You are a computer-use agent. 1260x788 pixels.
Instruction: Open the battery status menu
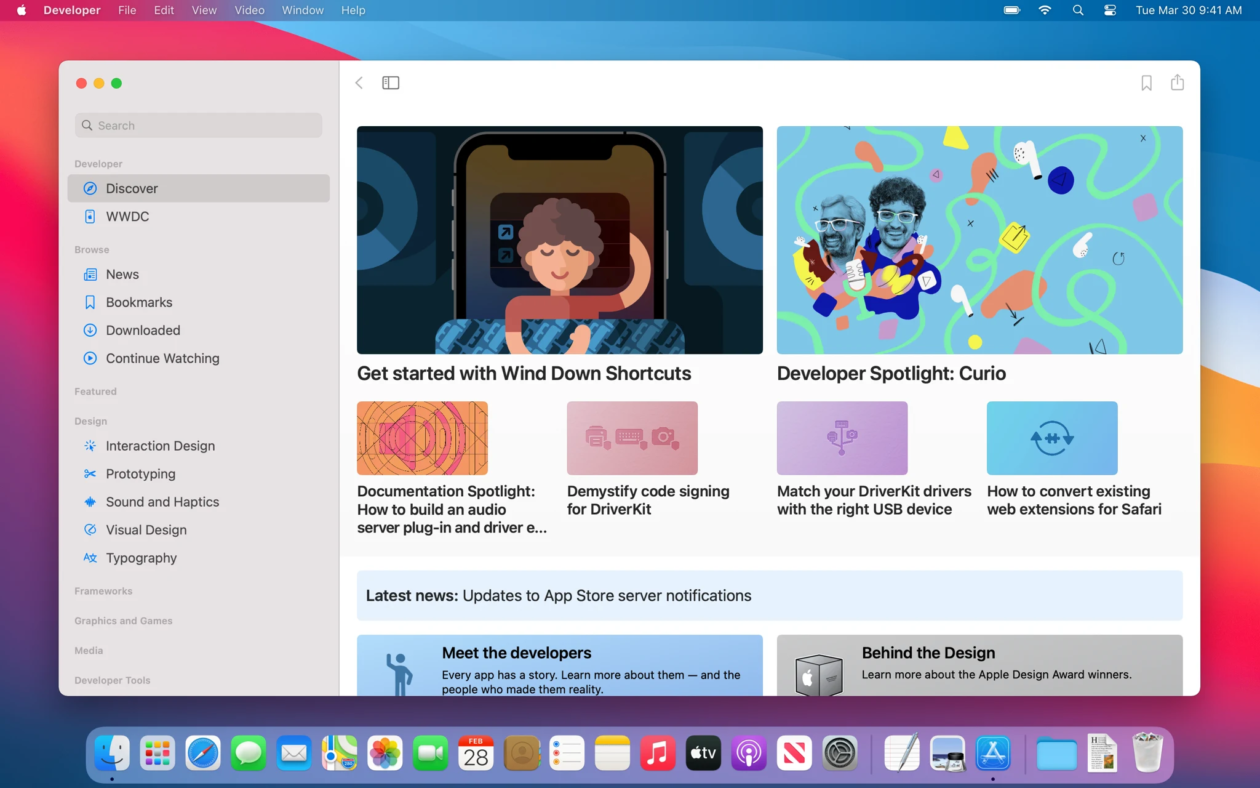tap(1010, 10)
